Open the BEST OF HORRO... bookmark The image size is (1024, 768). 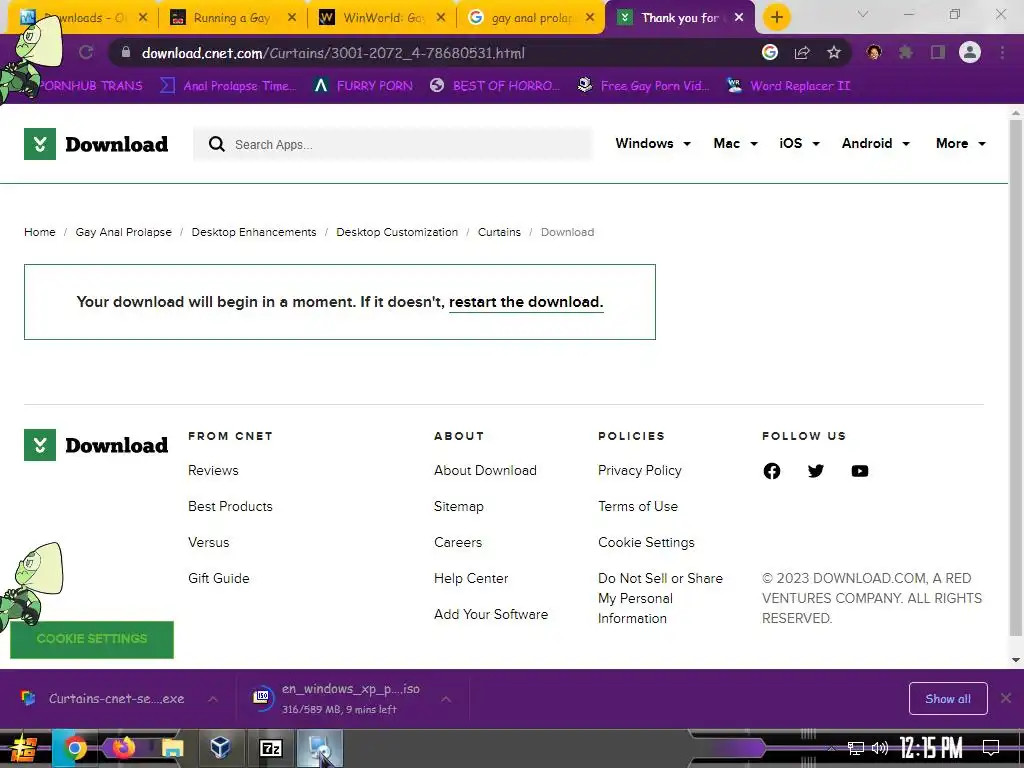click(495, 86)
